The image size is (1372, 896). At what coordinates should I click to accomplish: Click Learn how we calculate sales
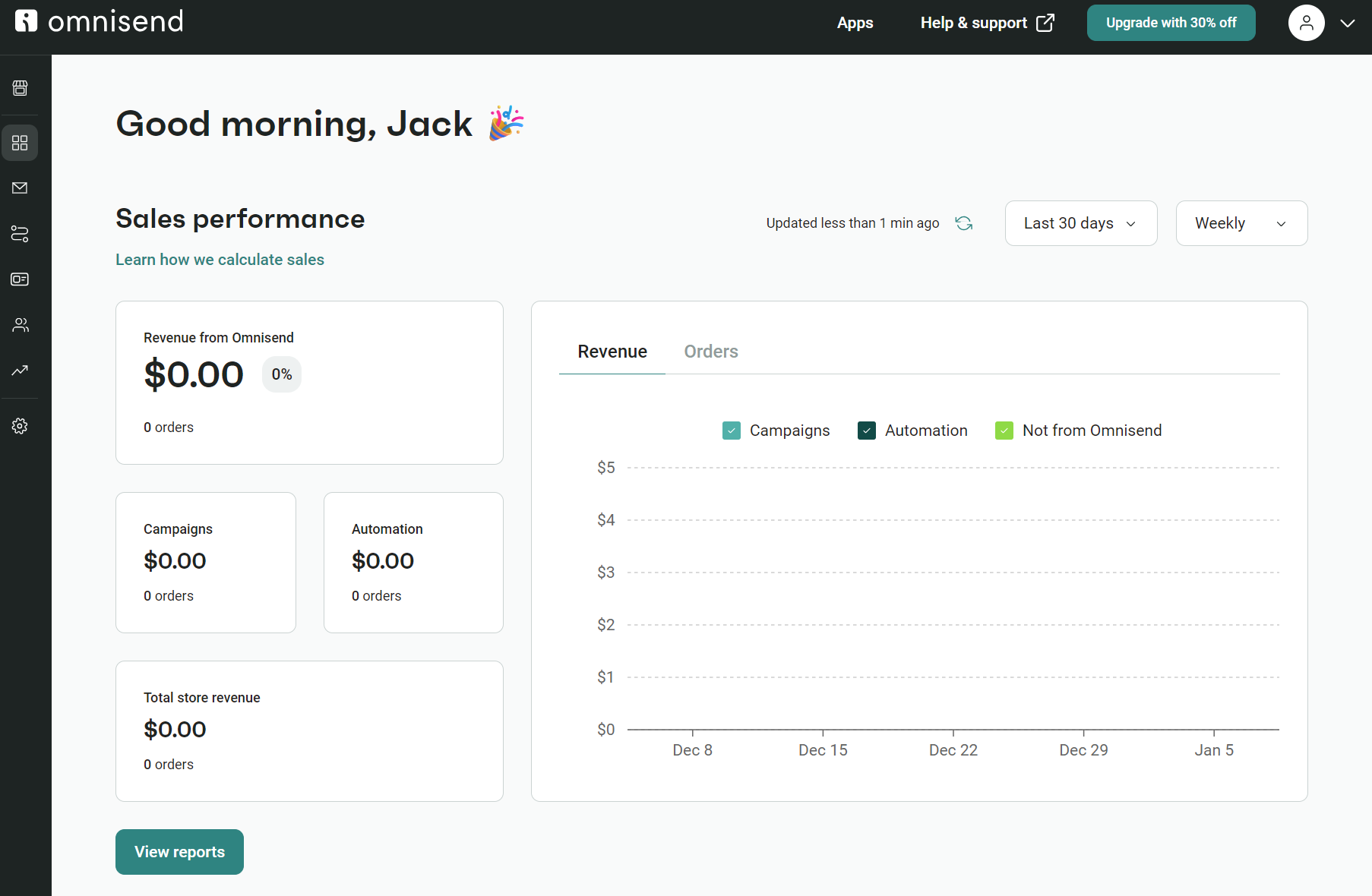[220, 259]
